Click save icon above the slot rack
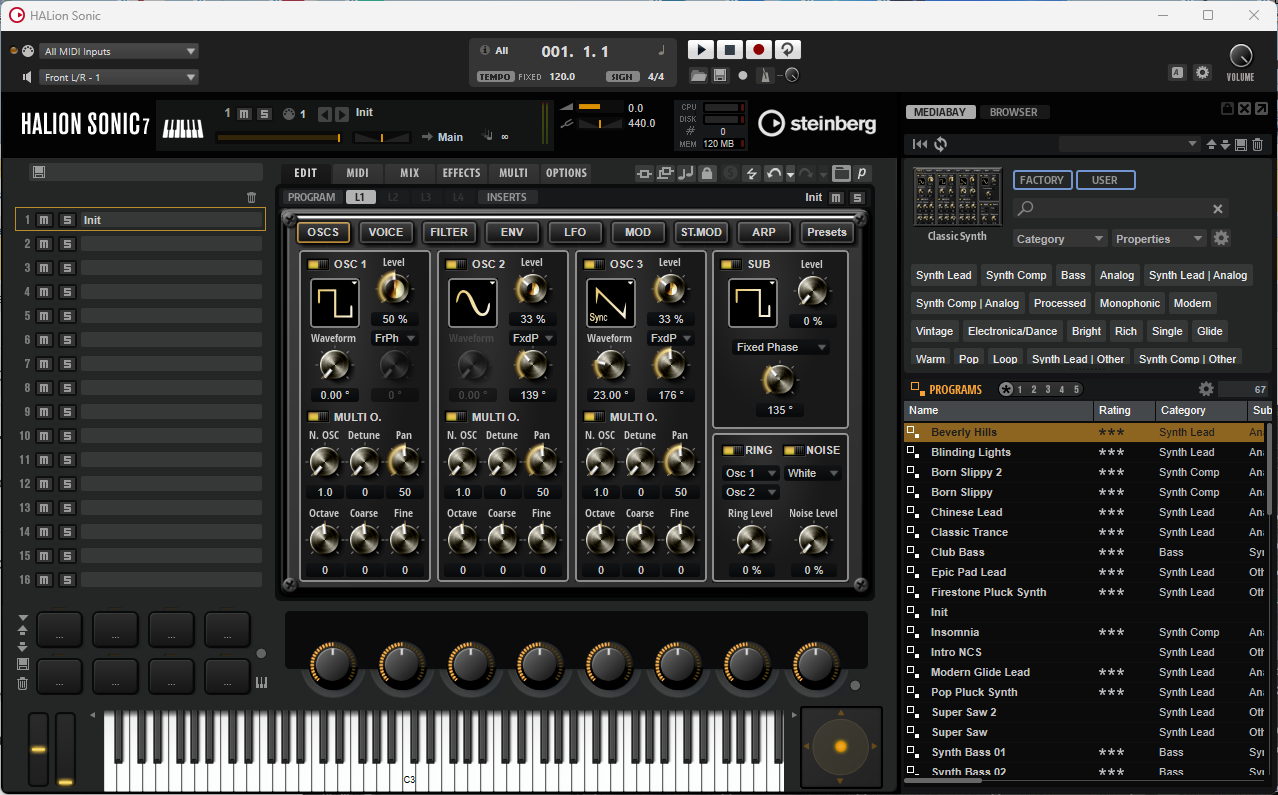 click(x=38, y=172)
